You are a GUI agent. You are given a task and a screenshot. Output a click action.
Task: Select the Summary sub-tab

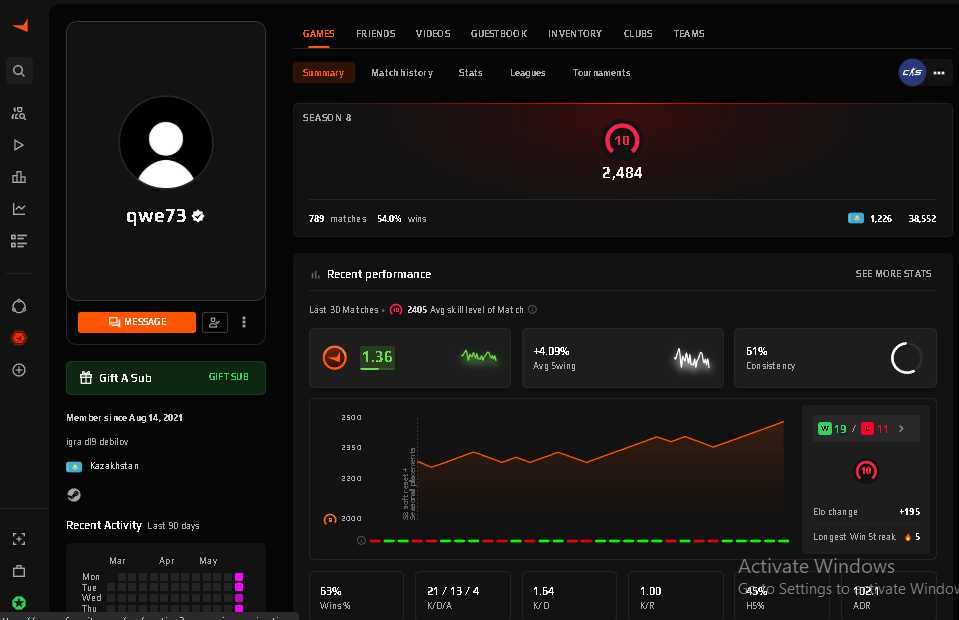click(x=324, y=73)
